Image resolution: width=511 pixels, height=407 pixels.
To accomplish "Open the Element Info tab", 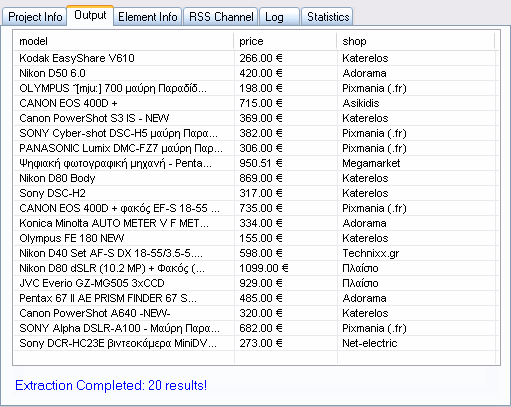I will (148, 17).
